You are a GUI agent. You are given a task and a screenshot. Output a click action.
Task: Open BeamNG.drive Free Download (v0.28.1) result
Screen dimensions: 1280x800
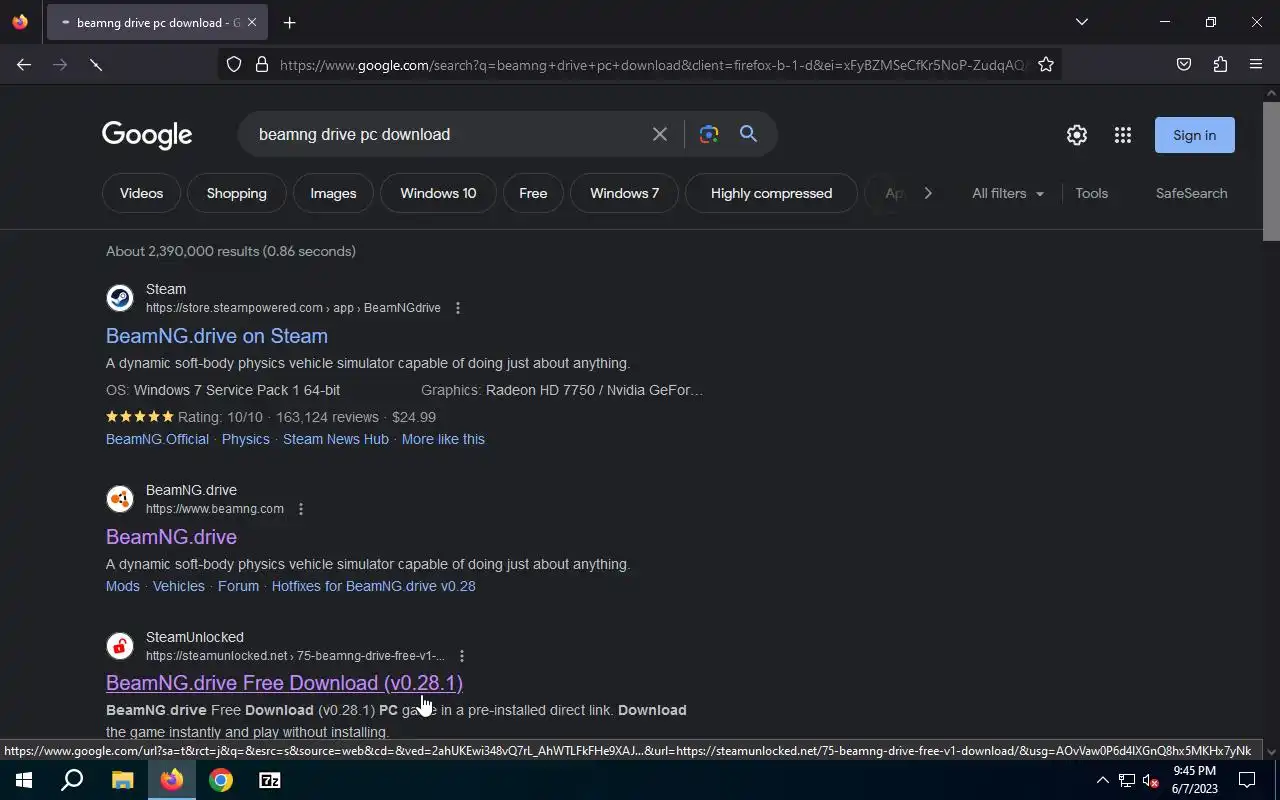pos(284,683)
